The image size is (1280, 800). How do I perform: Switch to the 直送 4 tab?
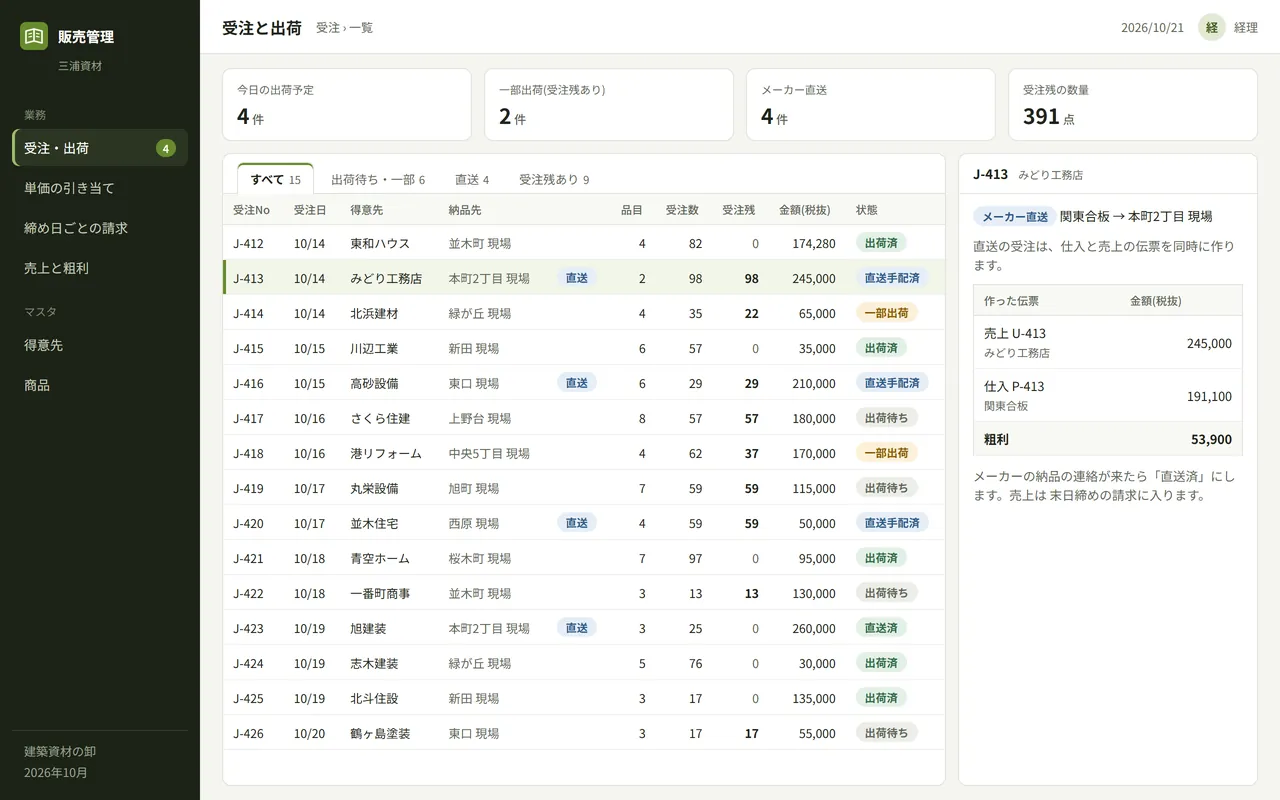[472, 180]
